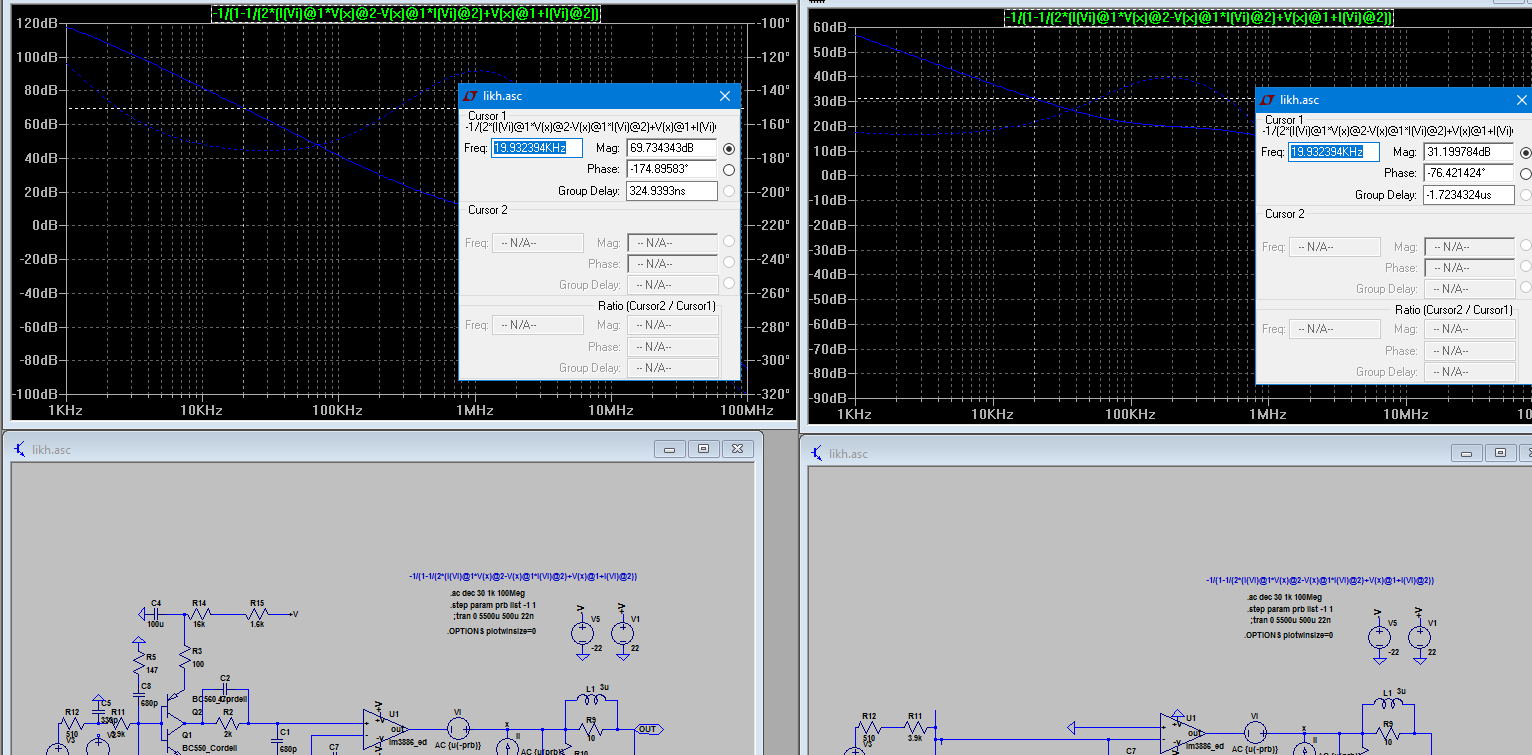Select the Phase radio button beside -174.89583°
This screenshot has height=755, width=1532.
coord(728,169)
